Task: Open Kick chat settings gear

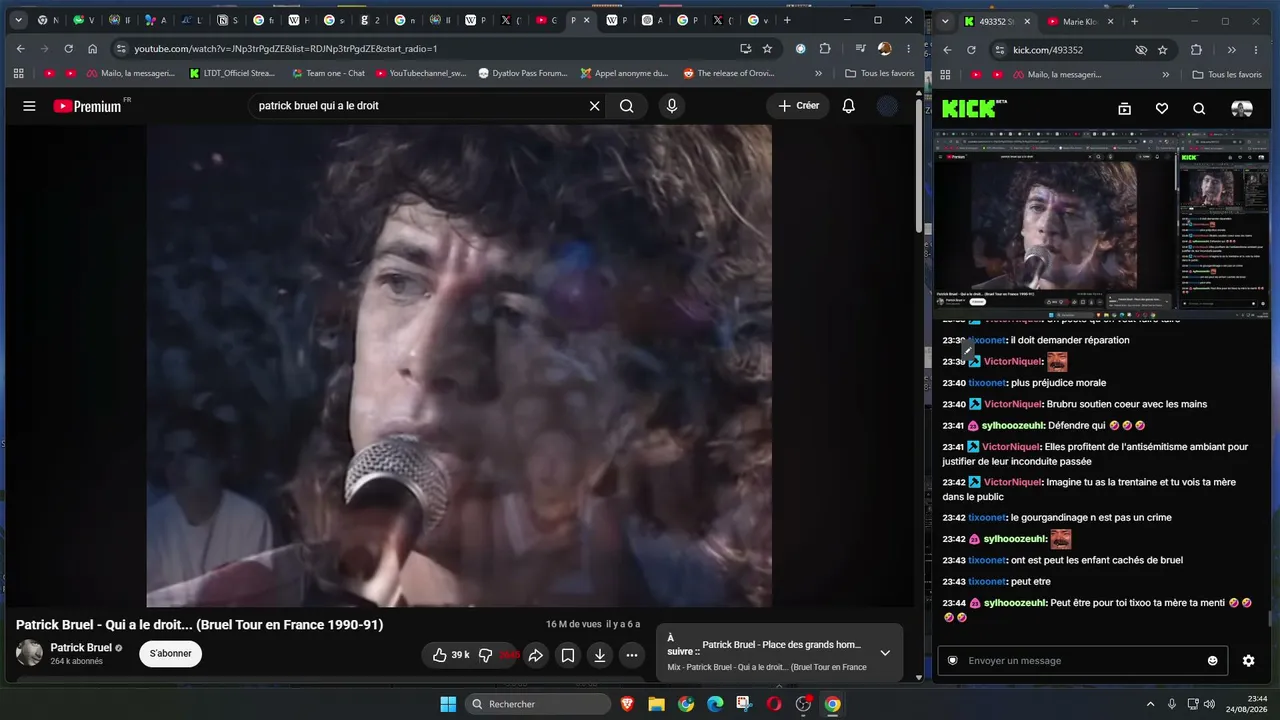Action: click(1248, 660)
